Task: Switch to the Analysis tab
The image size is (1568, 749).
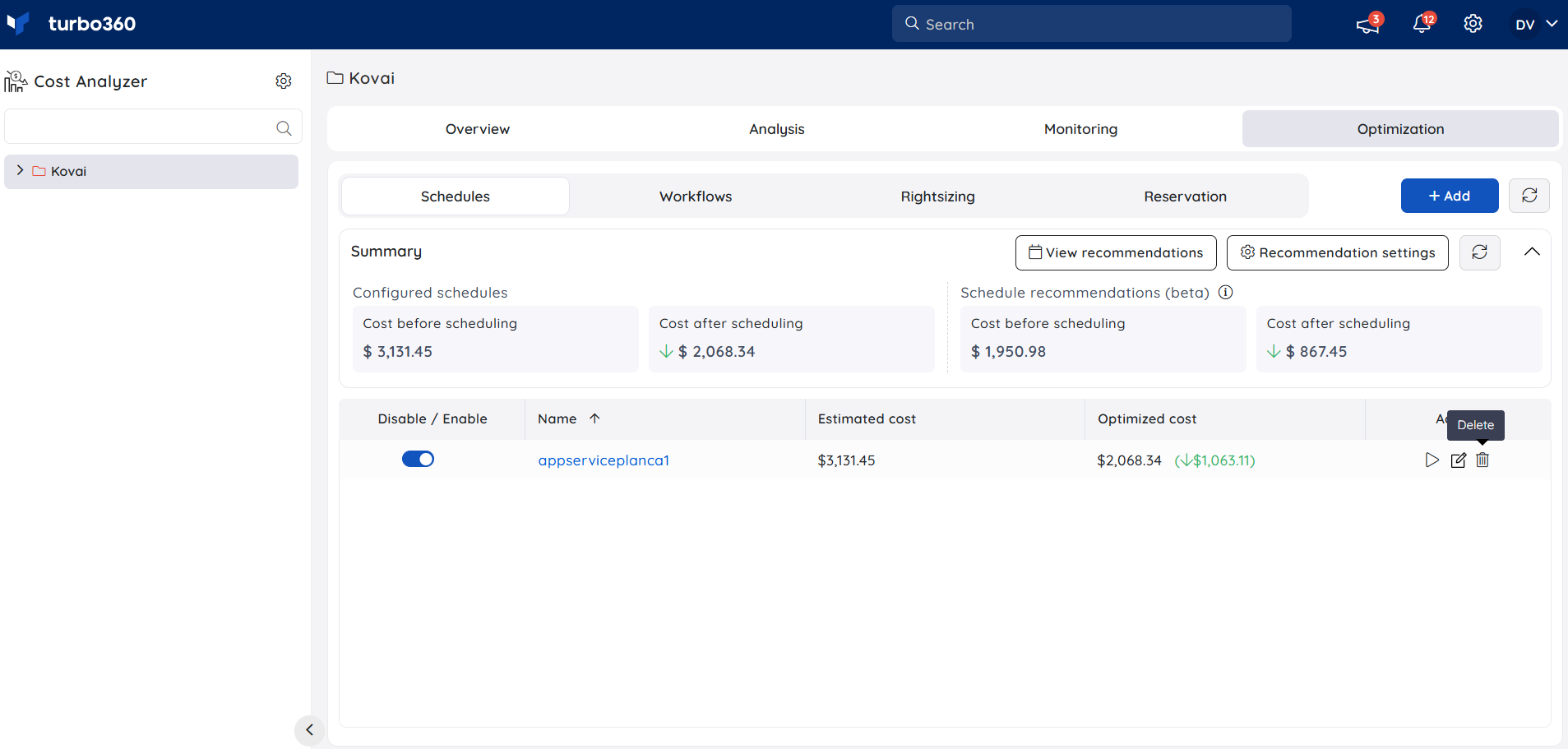Action: coord(776,129)
